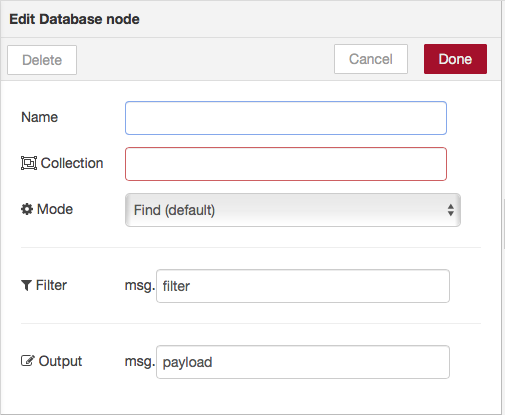Click the Mode gear icon
Viewport: 505px width, 415px height.
[x=27, y=209]
